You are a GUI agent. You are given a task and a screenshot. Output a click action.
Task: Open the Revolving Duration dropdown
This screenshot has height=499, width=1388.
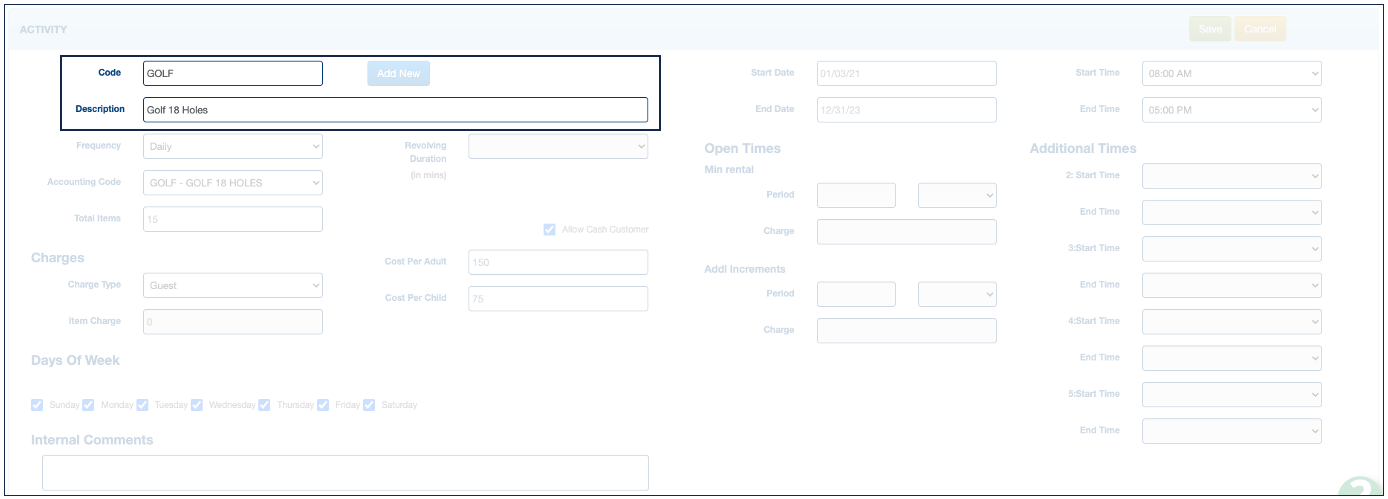click(x=557, y=146)
